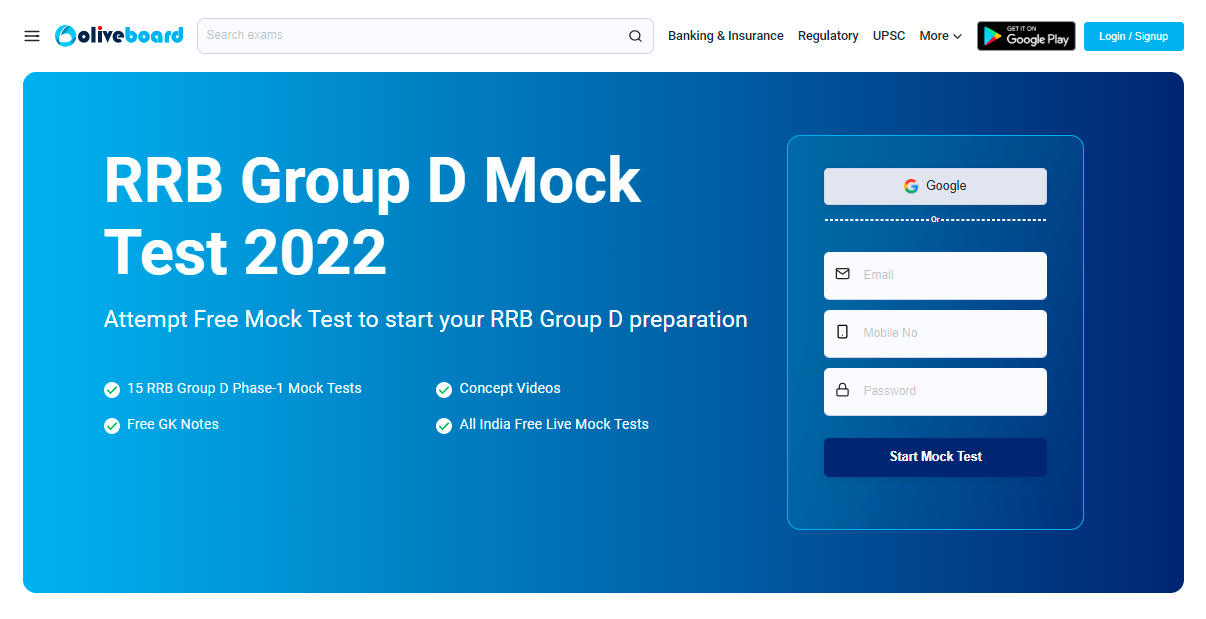The height and width of the screenshot is (619, 1206).
Task: Open Banking & Insurance menu
Action: point(726,36)
